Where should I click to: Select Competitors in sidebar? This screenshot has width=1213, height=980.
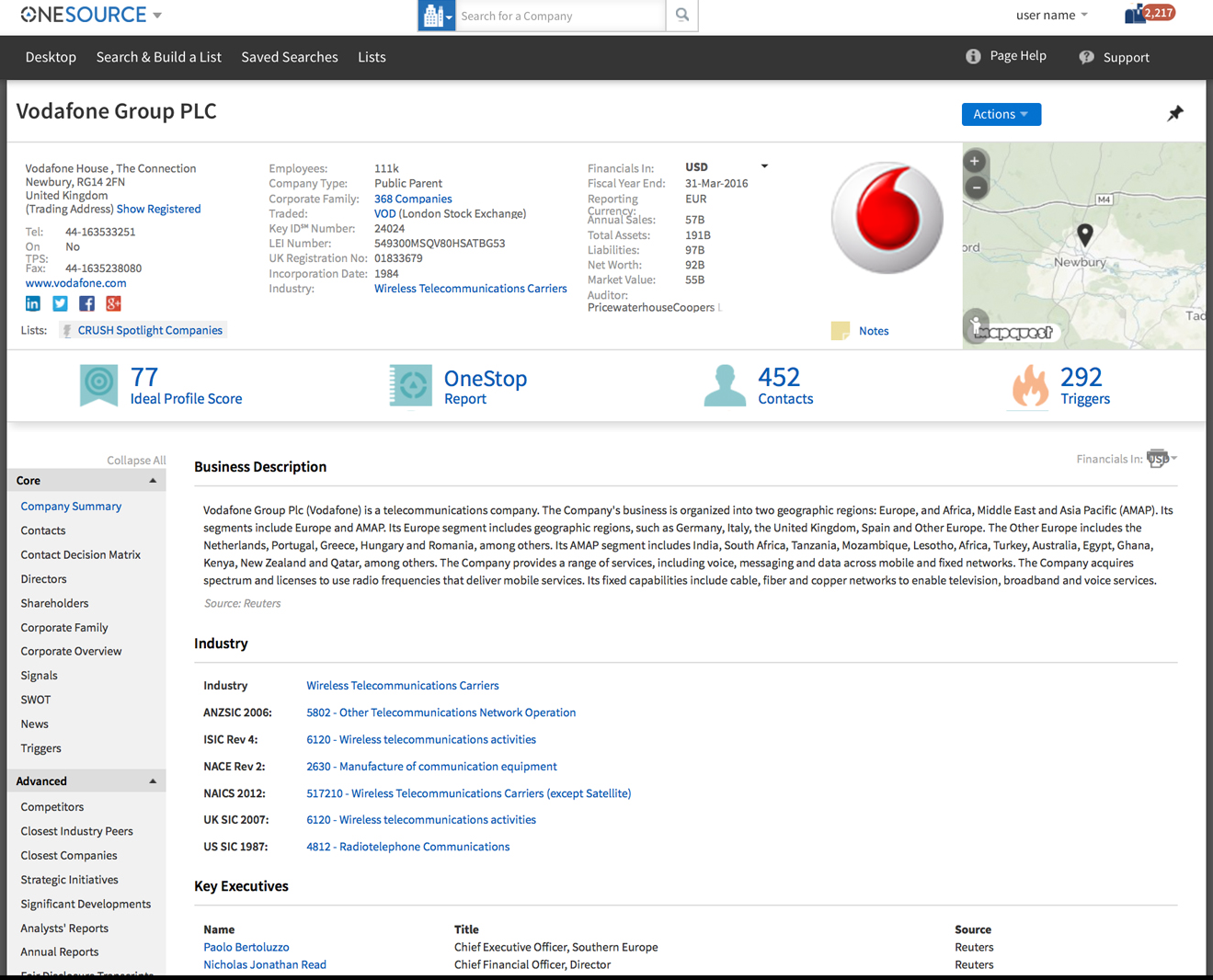point(52,807)
